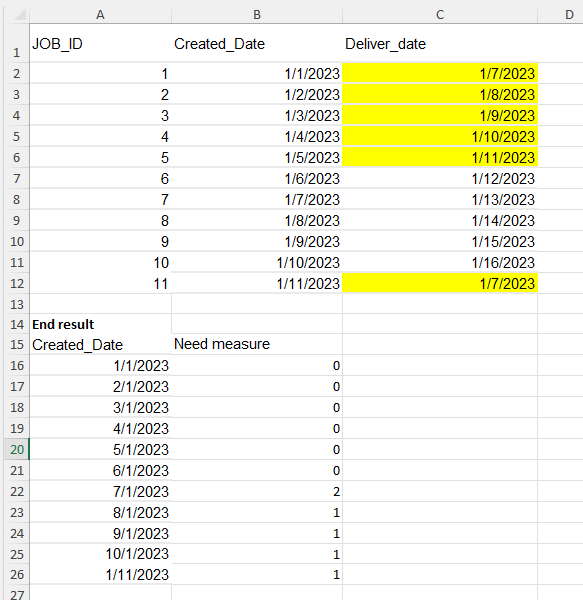Image resolution: width=583 pixels, height=600 pixels.
Task: Select row 13 header
Action: 16,304
